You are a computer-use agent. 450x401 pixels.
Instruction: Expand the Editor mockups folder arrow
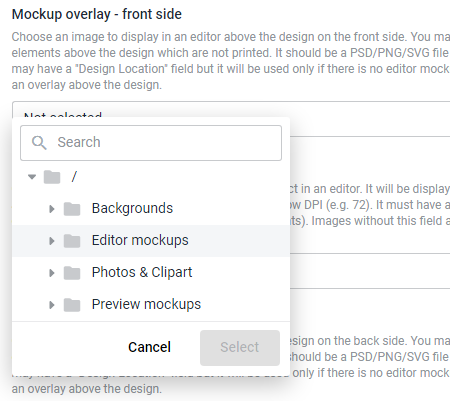[x=52, y=241]
